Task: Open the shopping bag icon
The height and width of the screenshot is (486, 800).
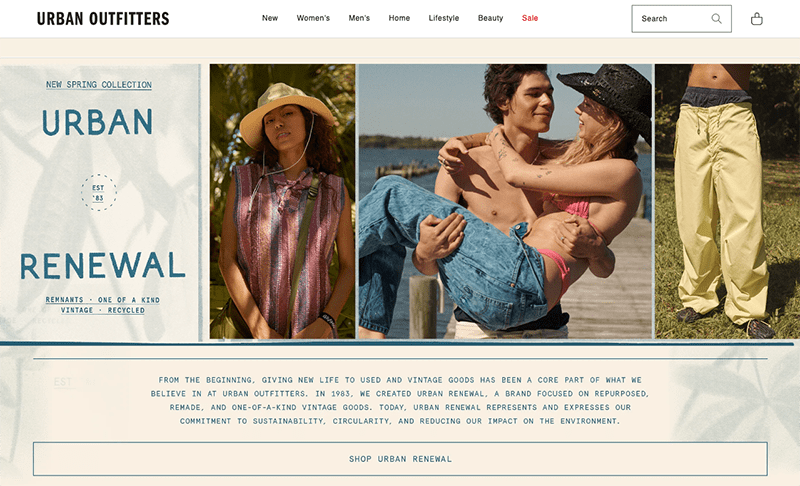Action: tap(757, 19)
